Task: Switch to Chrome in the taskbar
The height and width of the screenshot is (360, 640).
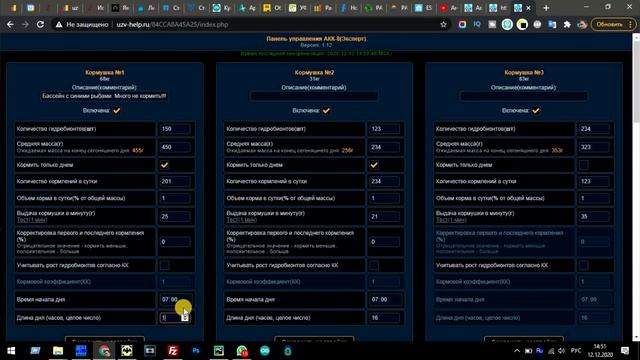Action: (x=104, y=351)
